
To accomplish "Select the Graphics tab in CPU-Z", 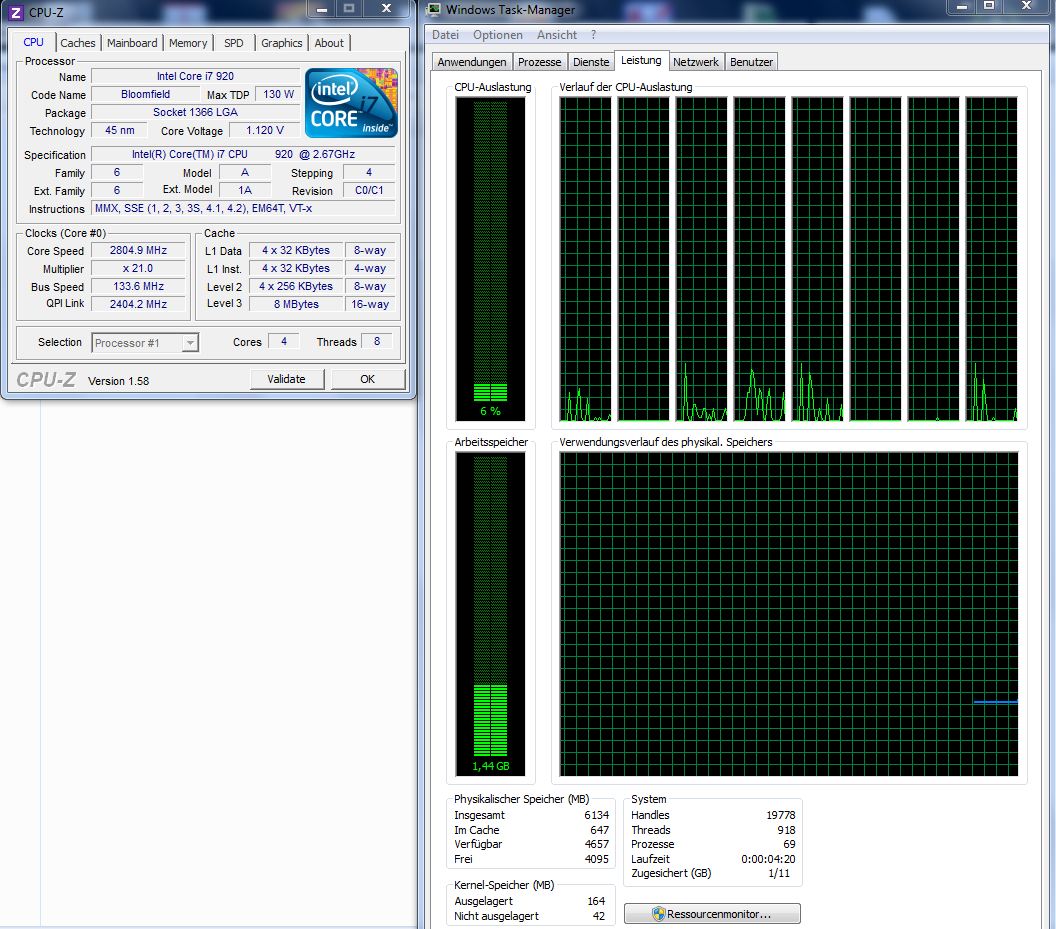I will tap(282, 43).
